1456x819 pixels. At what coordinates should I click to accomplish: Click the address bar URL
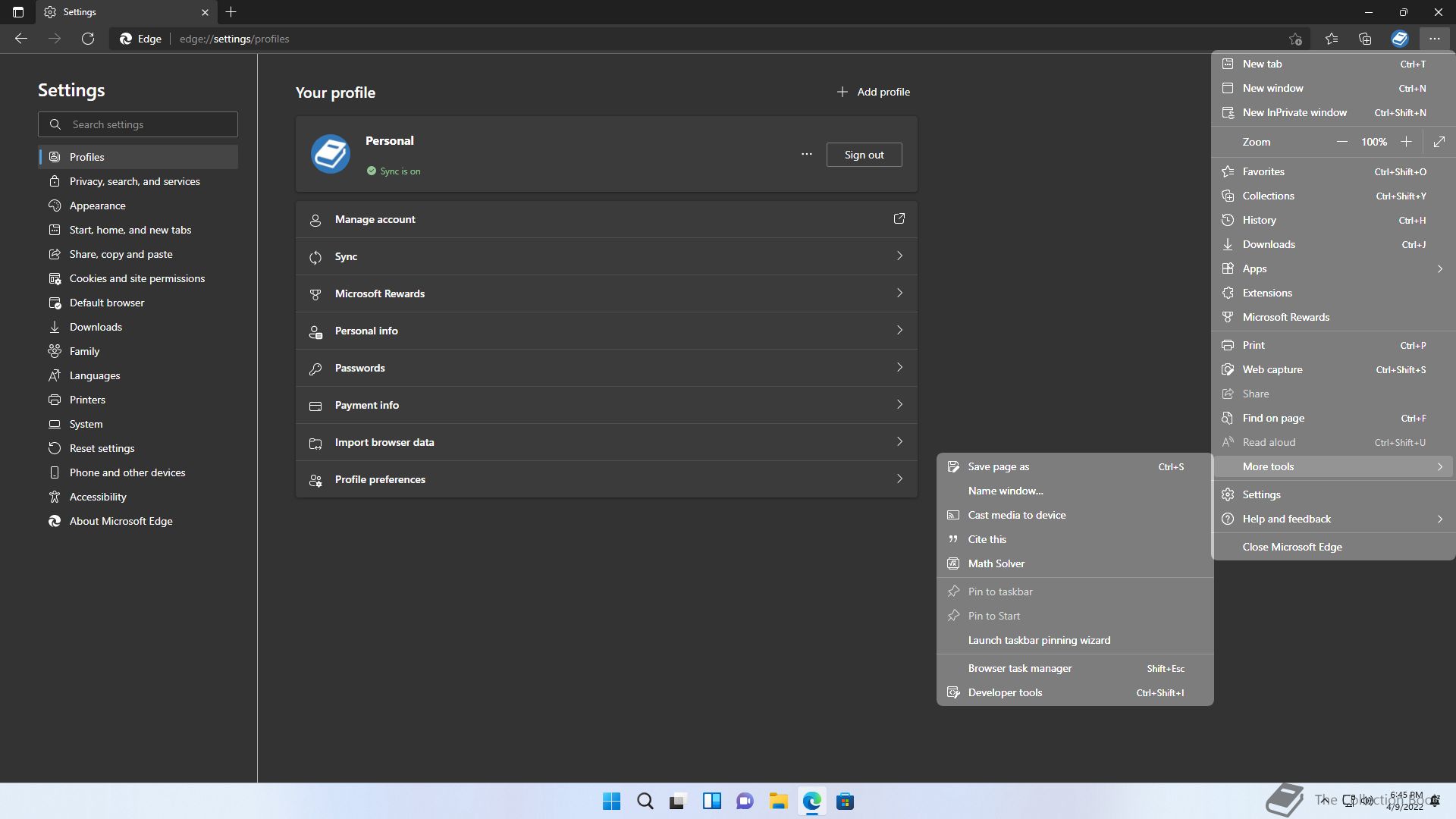pyautogui.click(x=234, y=39)
